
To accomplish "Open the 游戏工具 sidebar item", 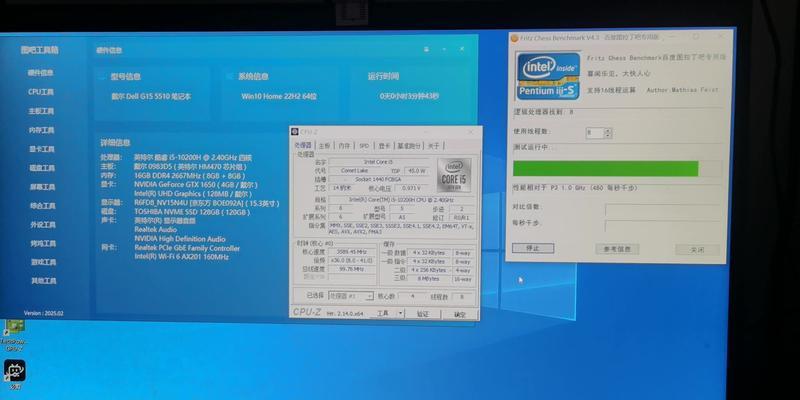I will (x=43, y=262).
